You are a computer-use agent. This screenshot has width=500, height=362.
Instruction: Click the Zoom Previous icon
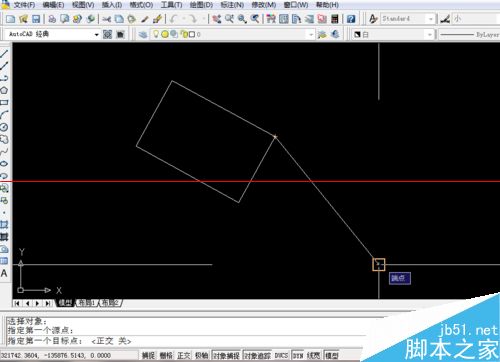point(255,19)
